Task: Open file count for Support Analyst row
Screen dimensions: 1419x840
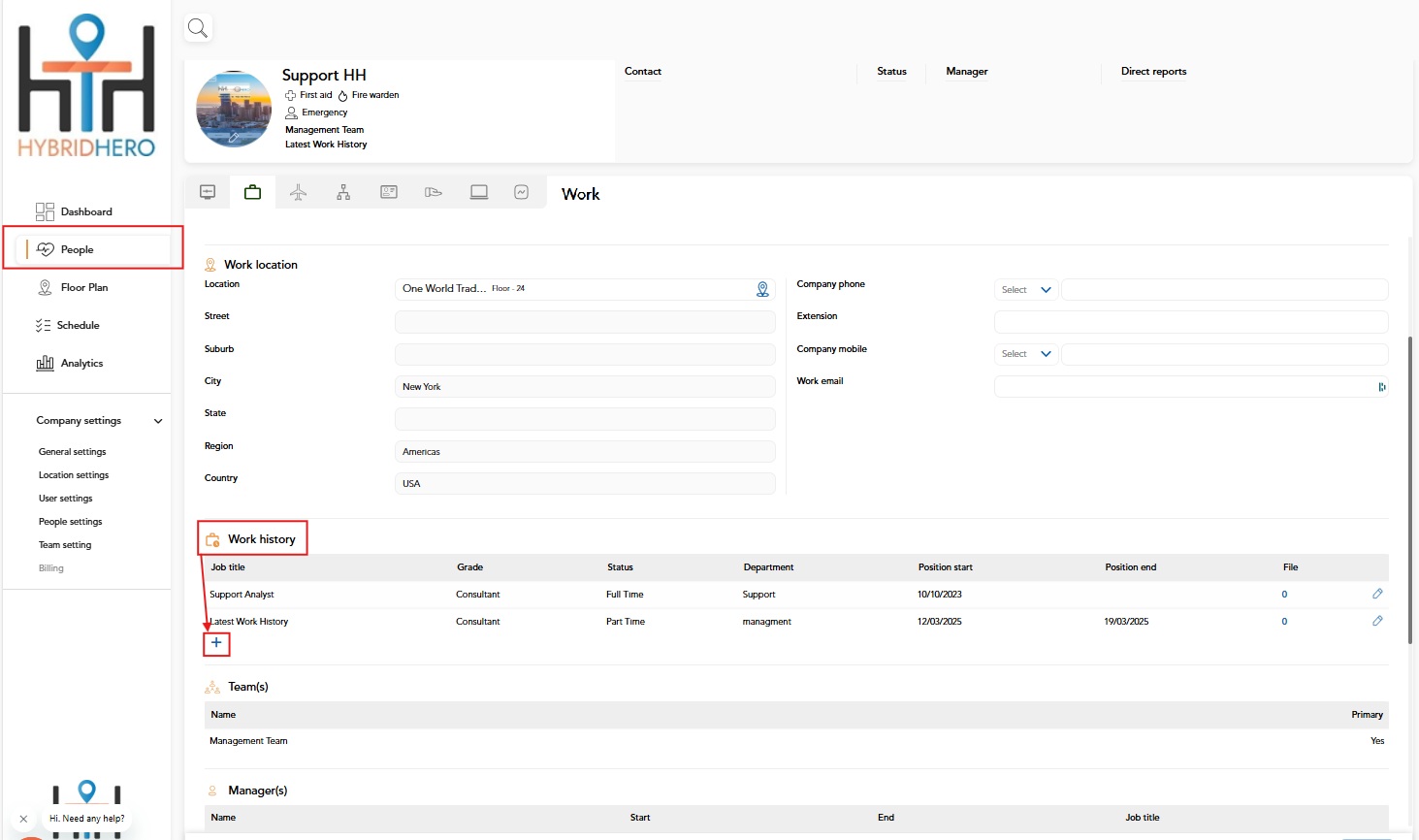Action: tap(1284, 595)
